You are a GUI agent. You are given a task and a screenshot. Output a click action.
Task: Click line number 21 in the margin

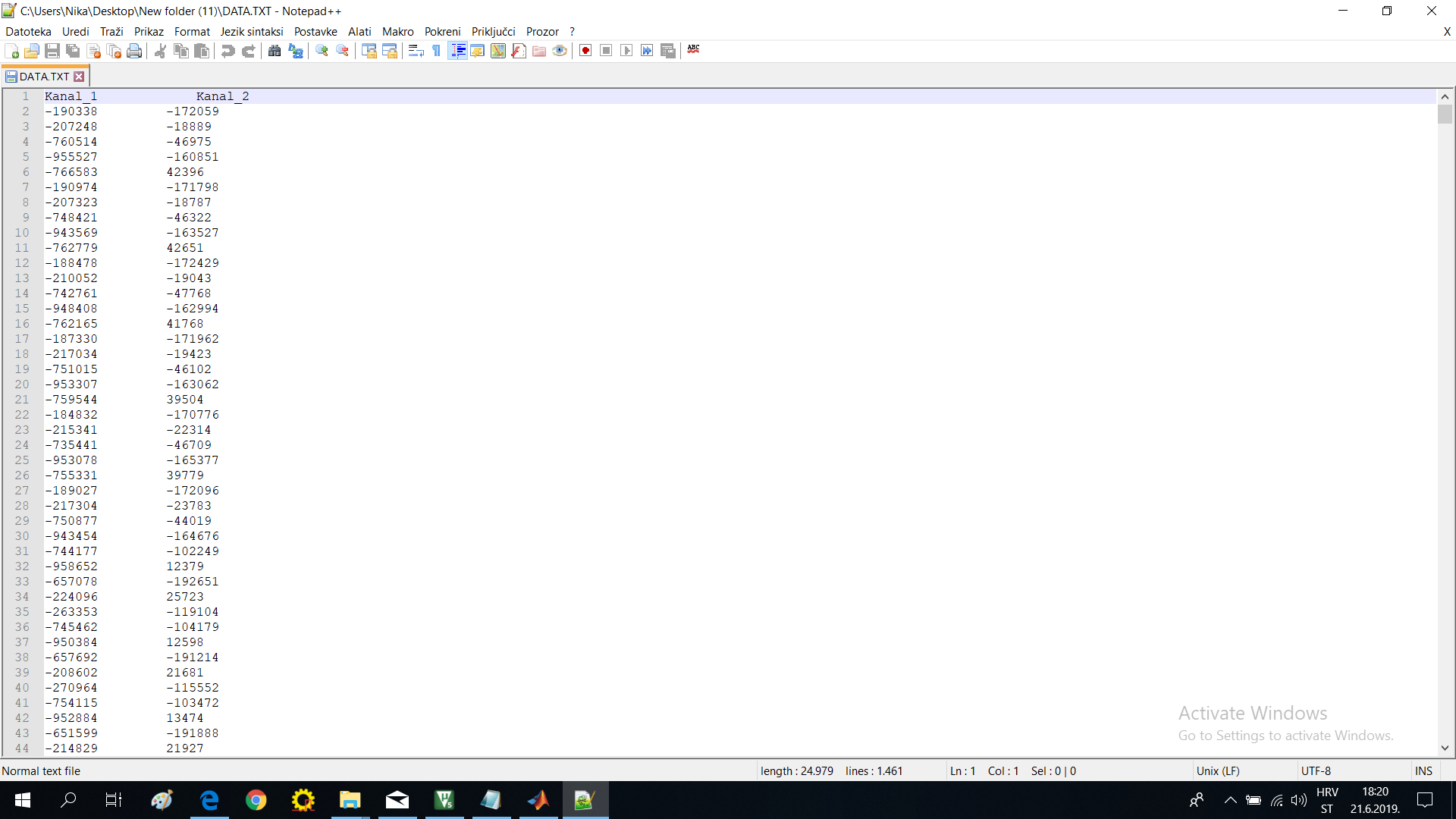point(22,400)
